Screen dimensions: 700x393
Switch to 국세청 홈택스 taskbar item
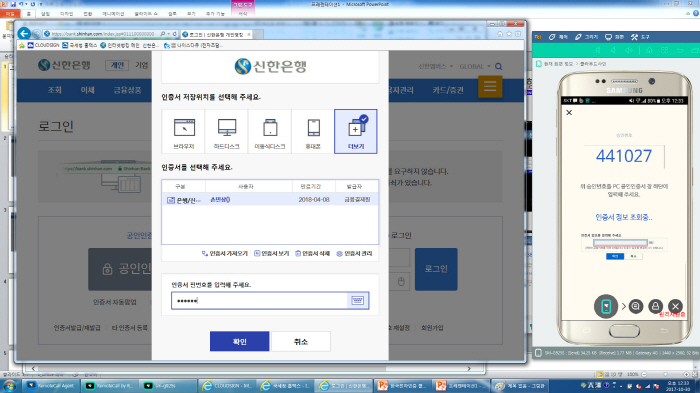pos(286,385)
